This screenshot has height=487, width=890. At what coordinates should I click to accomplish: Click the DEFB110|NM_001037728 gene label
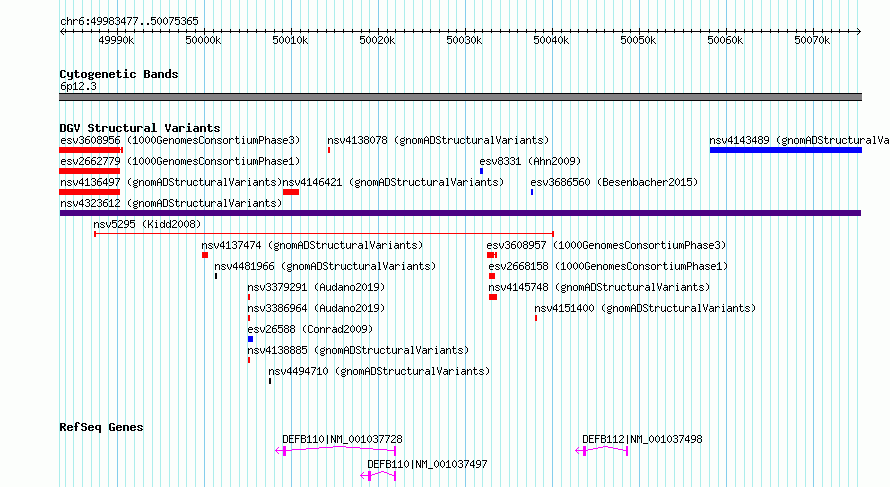point(342,439)
